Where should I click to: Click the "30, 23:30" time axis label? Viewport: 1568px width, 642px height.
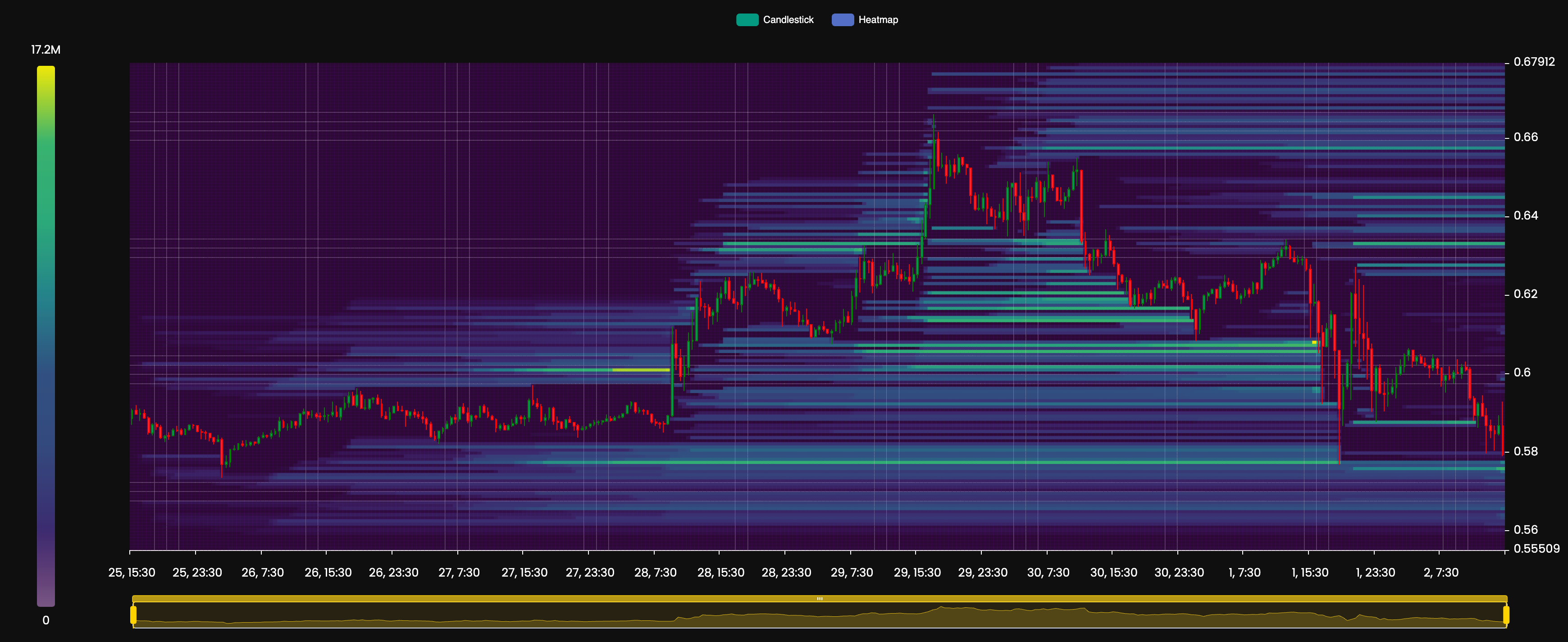(1179, 573)
